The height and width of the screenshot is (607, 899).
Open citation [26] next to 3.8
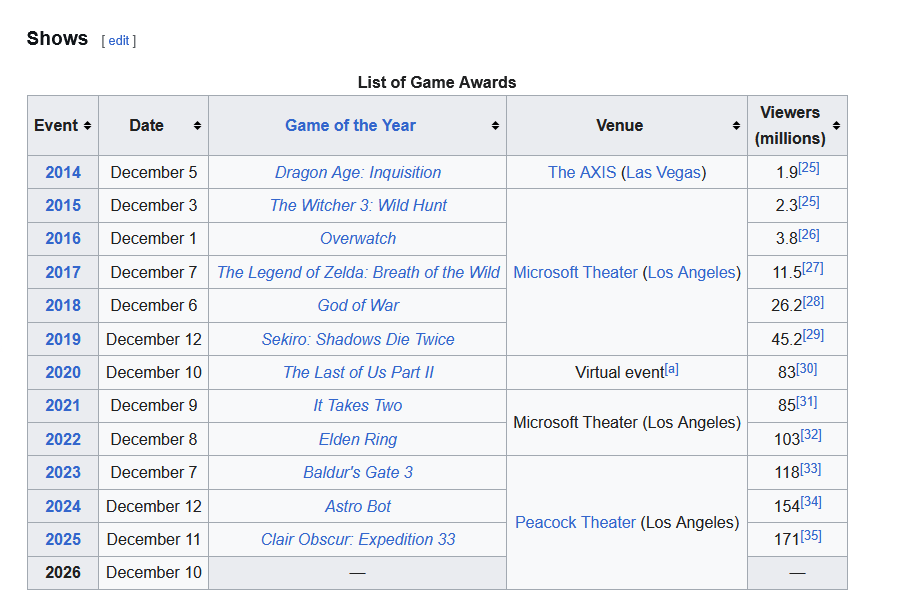(809, 235)
